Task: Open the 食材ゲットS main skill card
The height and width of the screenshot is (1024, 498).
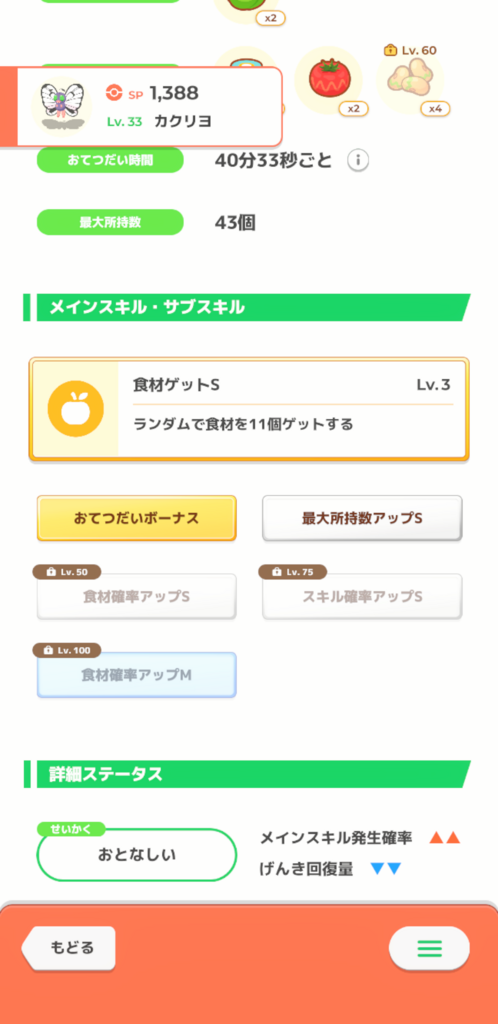Action: tap(249, 409)
